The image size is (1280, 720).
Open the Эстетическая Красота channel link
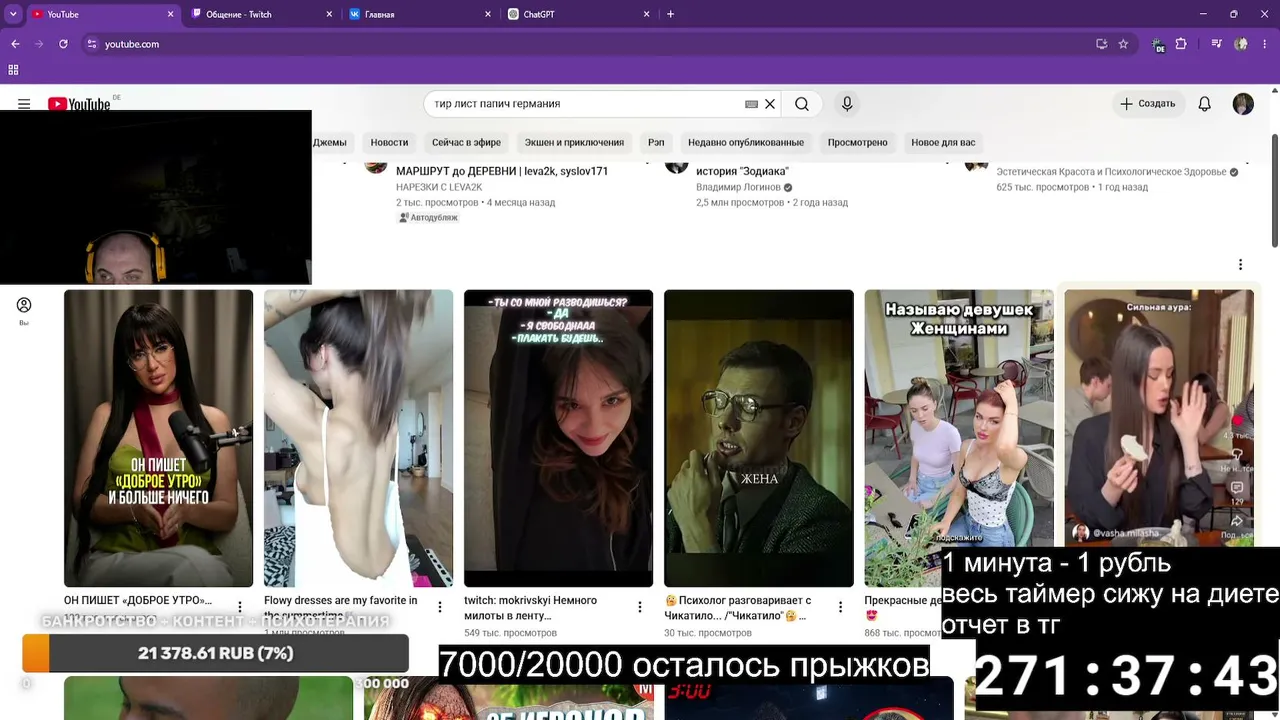point(1111,172)
